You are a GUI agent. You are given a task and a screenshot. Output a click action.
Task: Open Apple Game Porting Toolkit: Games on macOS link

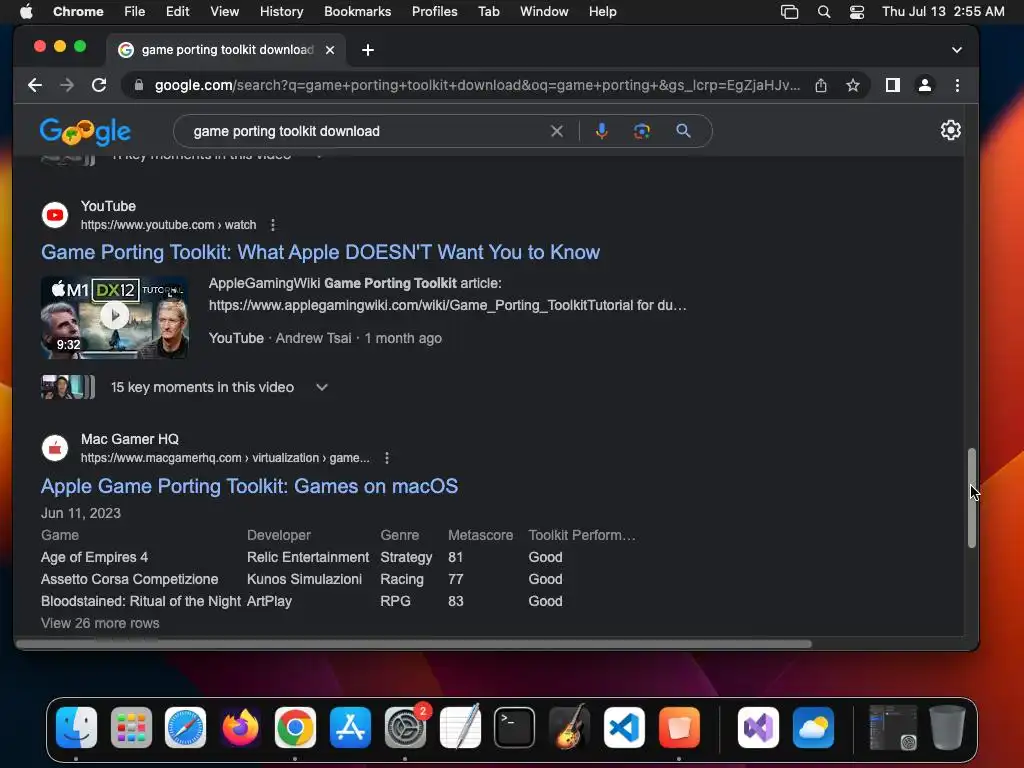[x=249, y=487]
